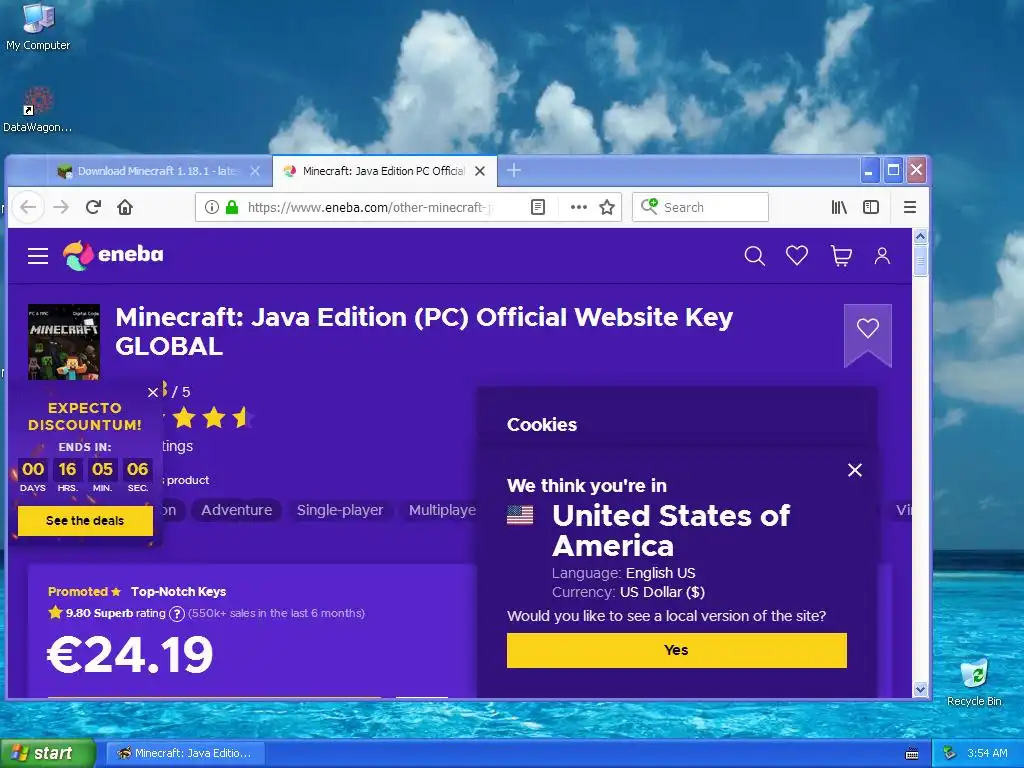Image resolution: width=1024 pixels, height=768 pixels.
Task: Show site information icon in address bar
Action: coord(212,207)
